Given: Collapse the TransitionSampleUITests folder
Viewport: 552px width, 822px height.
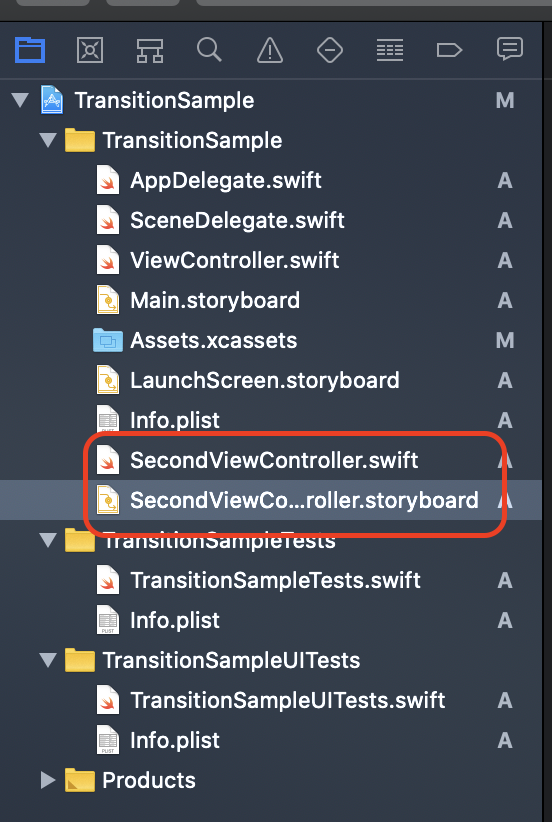Looking at the screenshot, I should coord(48,659).
